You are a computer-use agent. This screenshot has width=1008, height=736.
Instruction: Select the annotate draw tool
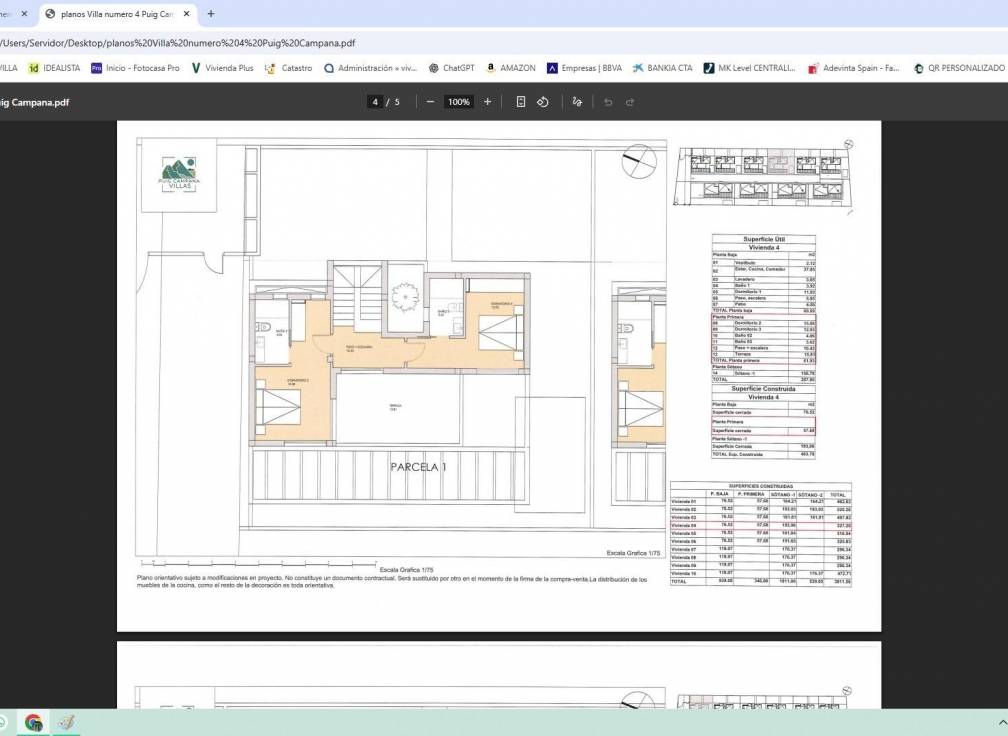(577, 102)
